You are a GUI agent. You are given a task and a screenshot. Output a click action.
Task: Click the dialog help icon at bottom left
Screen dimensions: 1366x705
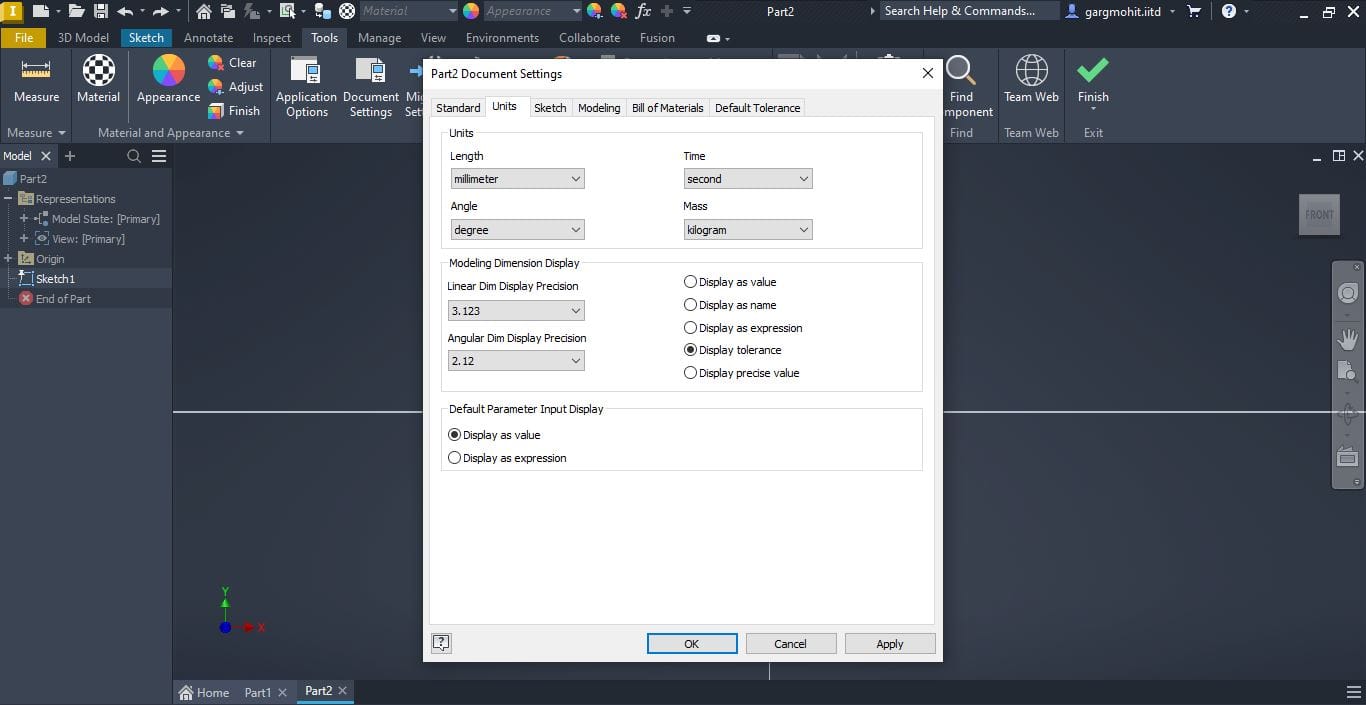click(441, 643)
